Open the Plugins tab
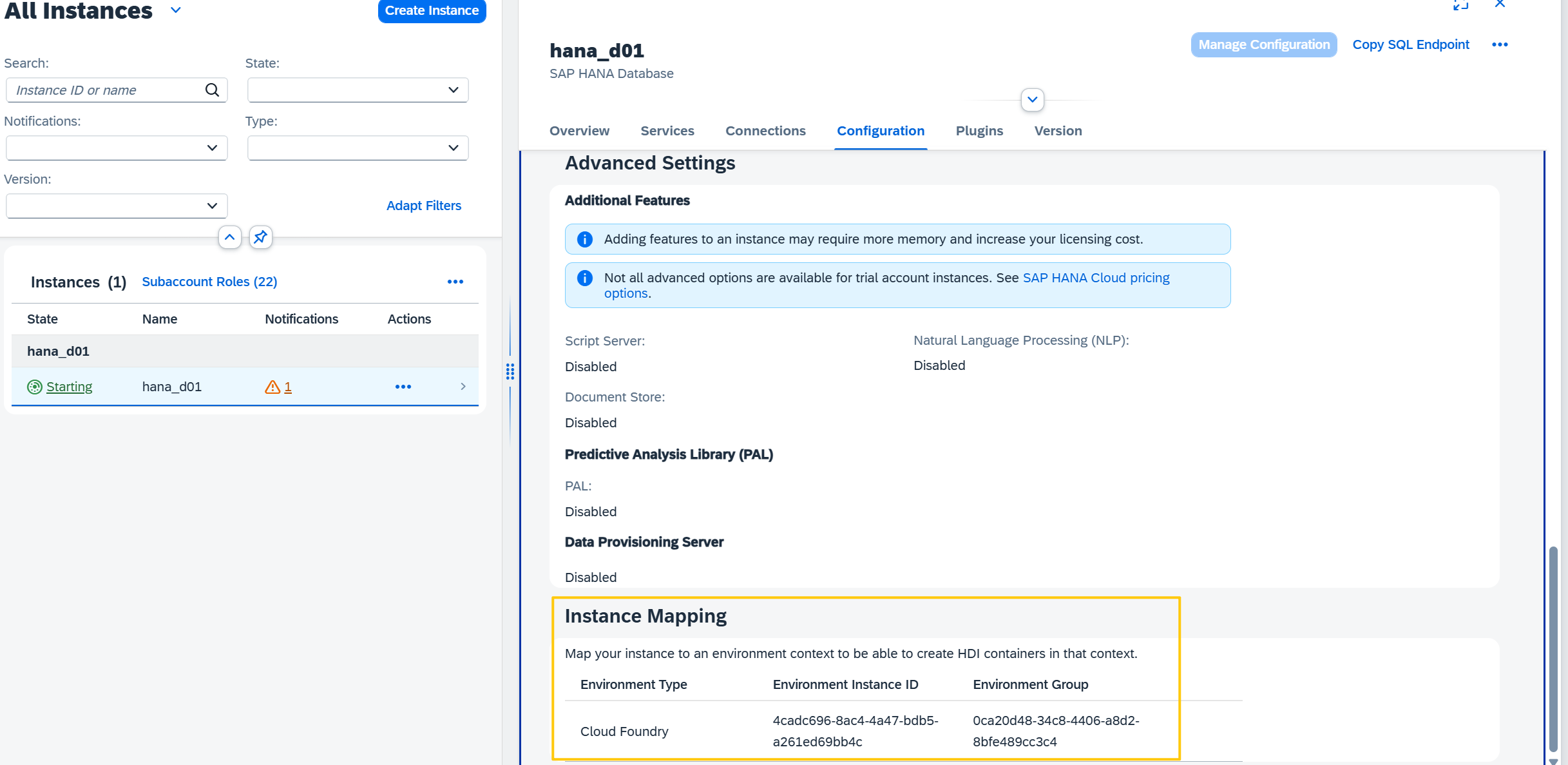This screenshot has width=1568, height=765. point(979,131)
